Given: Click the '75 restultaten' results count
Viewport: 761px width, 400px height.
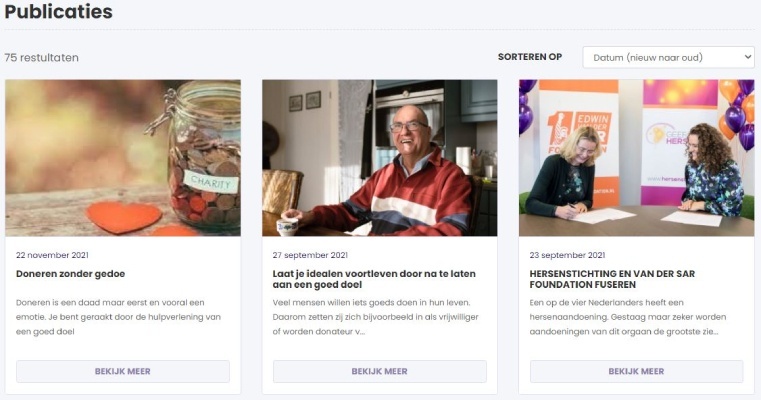Looking at the screenshot, I should (41, 57).
